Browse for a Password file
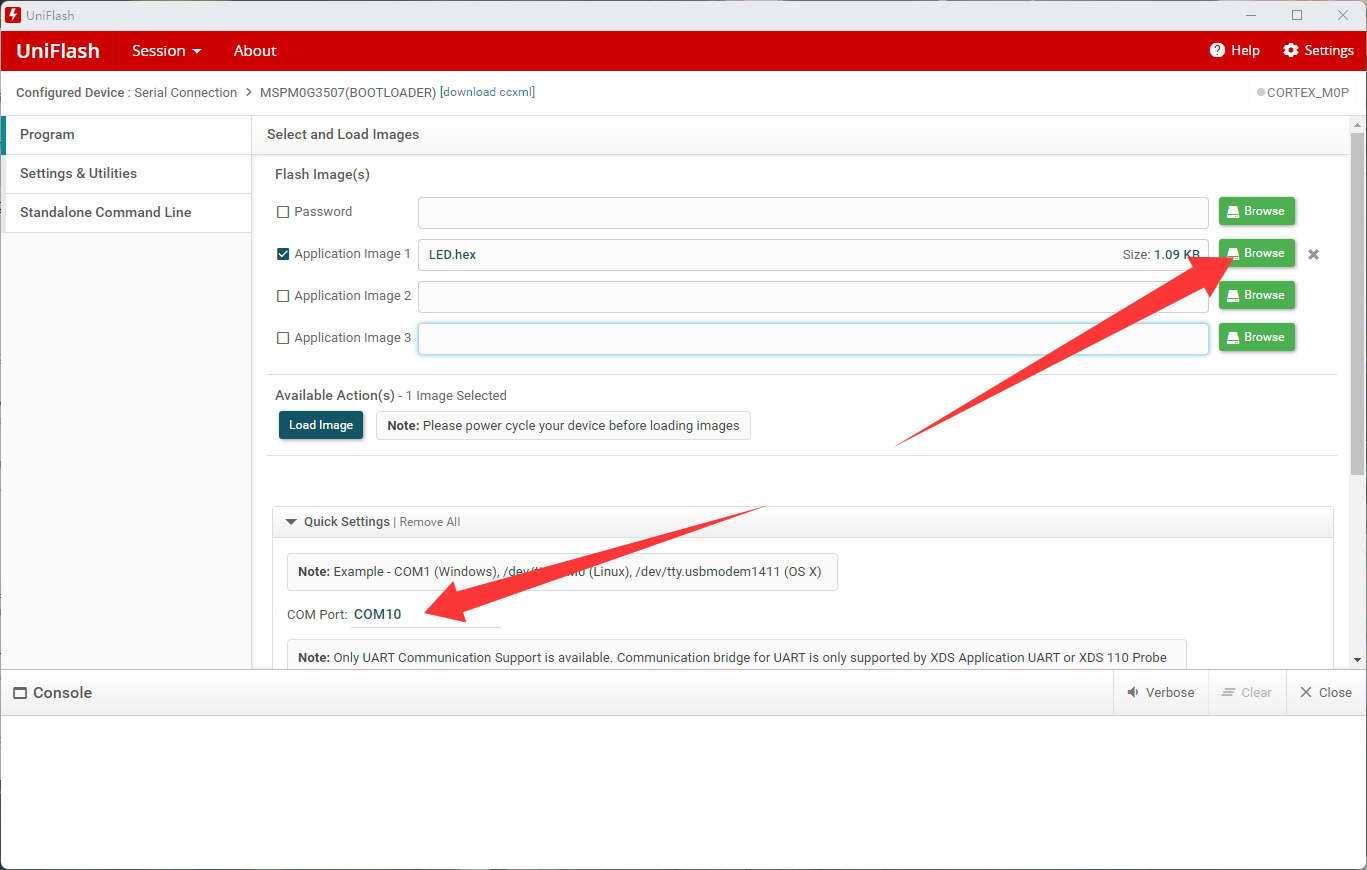Viewport: 1367px width, 870px height. (1256, 211)
